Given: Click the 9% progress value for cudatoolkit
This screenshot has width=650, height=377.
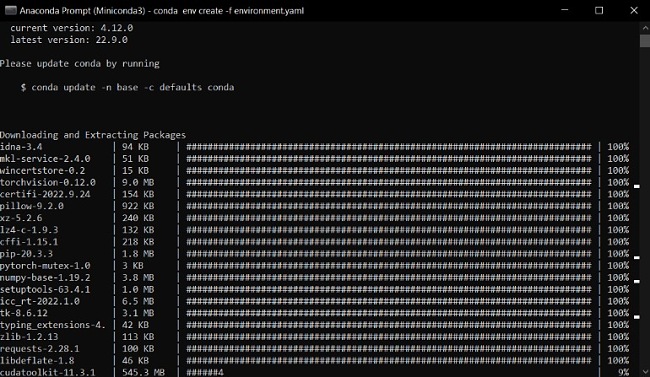Looking at the screenshot, I should tap(623, 372).
